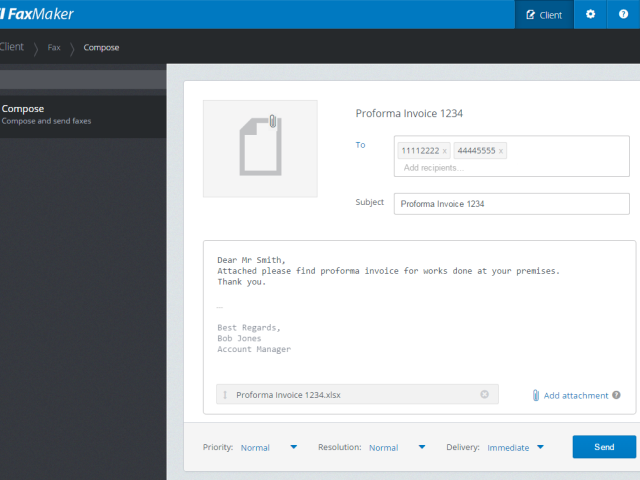Viewport: 640px width, 480px height.
Task: Expand the Priority dropdown
Action: pyautogui.click(x=293, y=447)
